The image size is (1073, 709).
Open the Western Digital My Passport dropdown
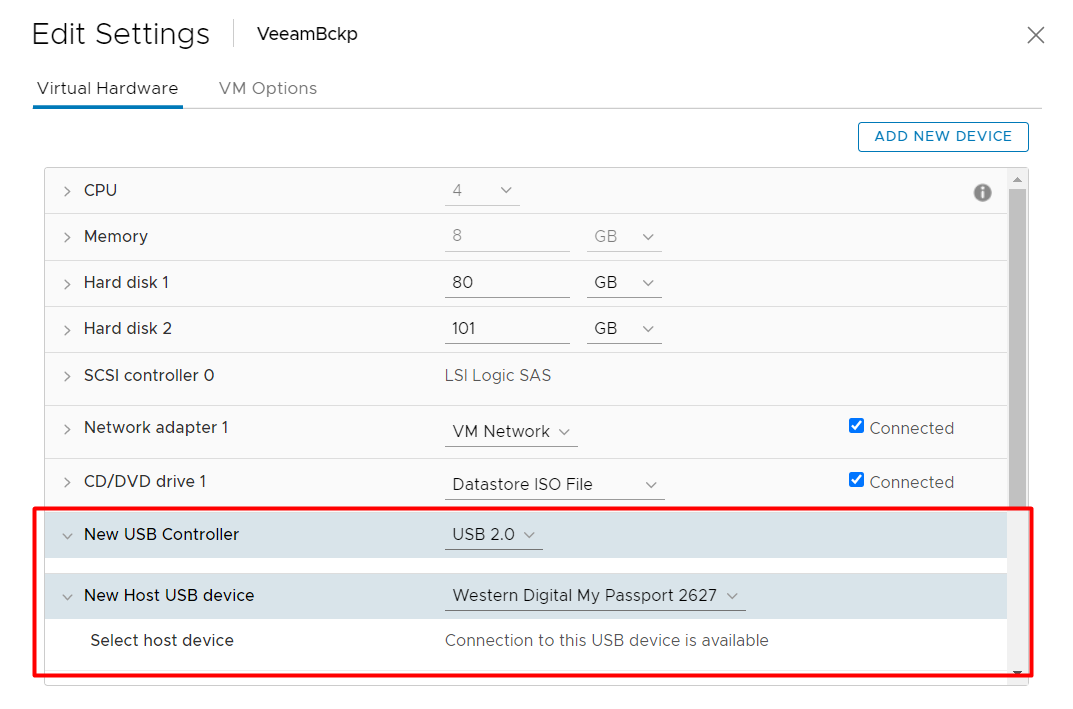point(595,596)
